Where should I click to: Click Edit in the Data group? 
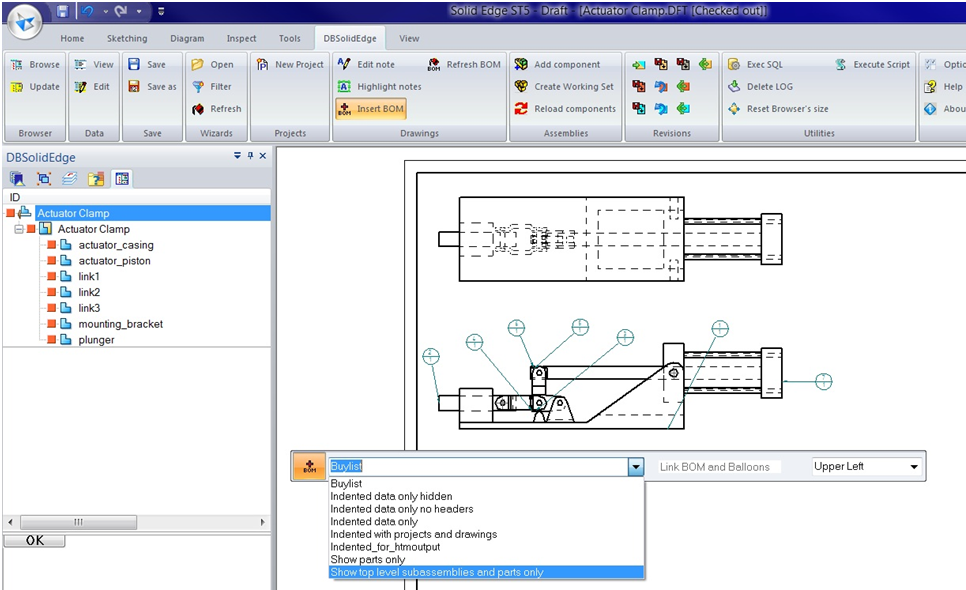click(x=92, y=87)
